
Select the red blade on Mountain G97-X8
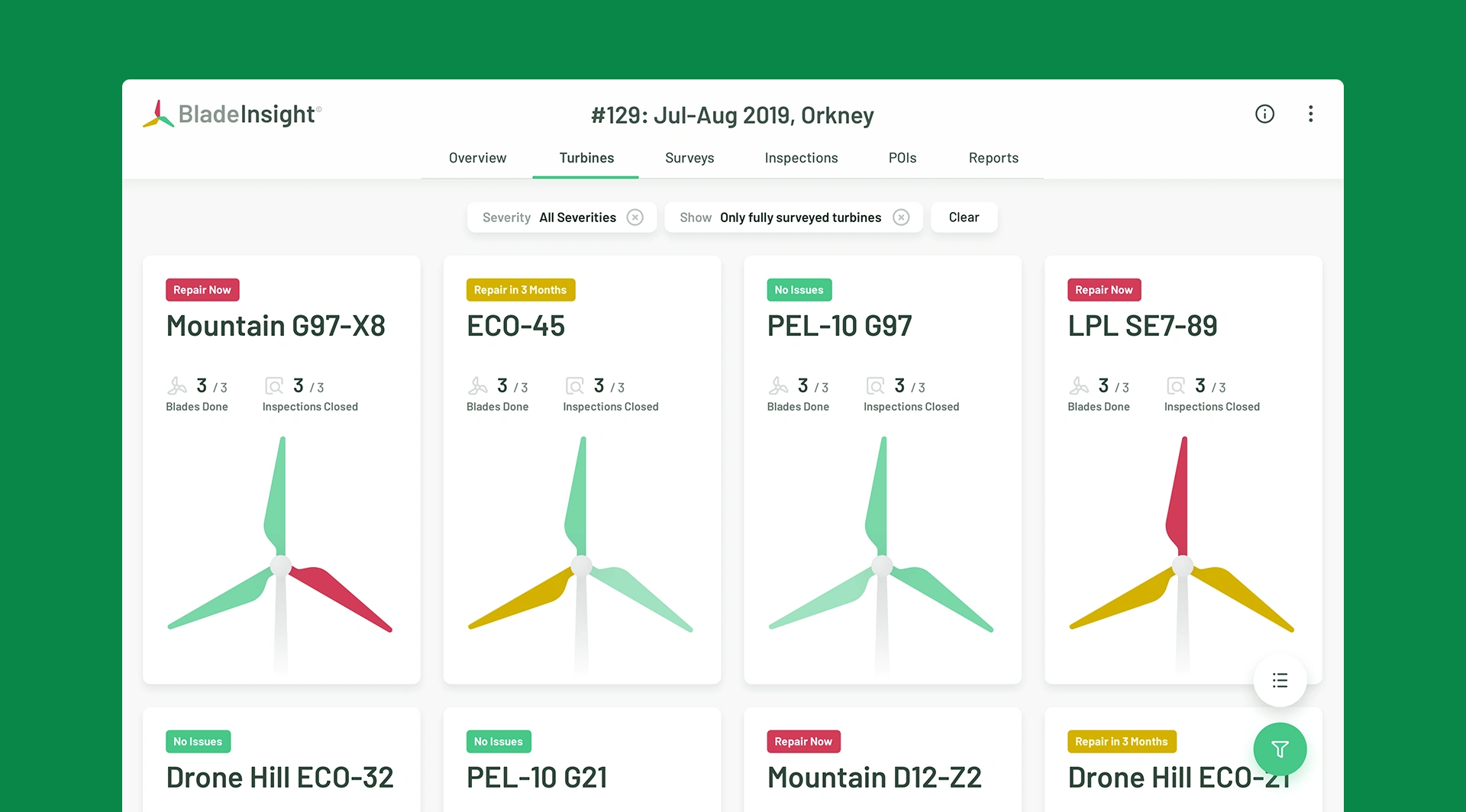coord(340,597)
